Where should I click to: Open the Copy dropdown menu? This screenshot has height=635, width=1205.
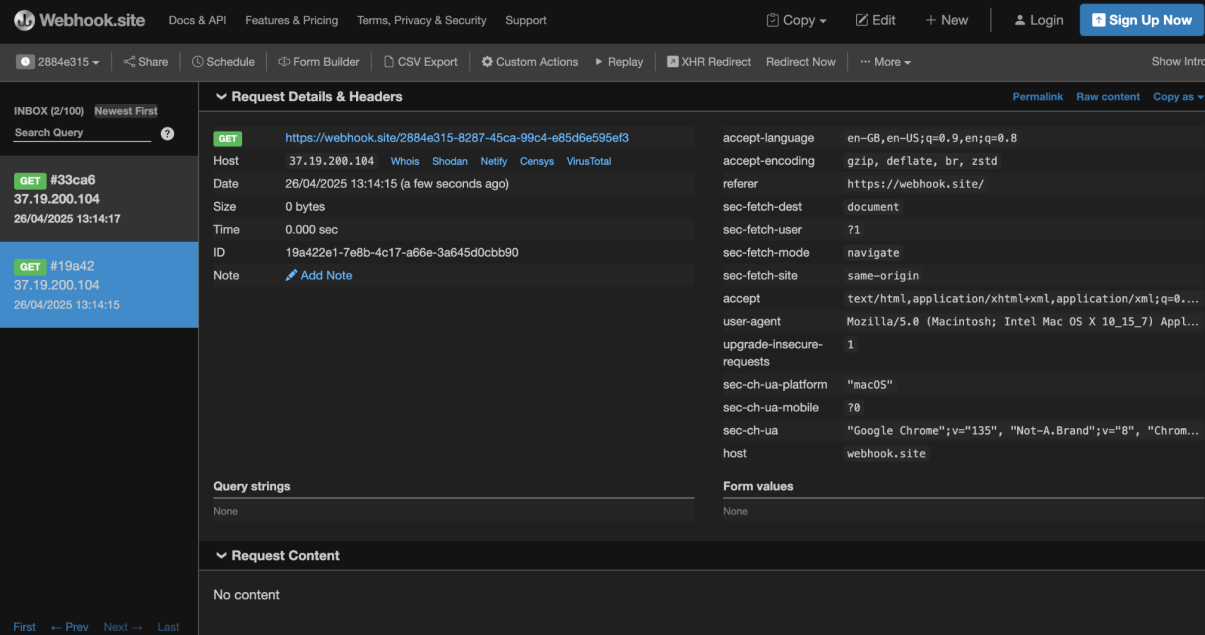click(x=796, y=20)
